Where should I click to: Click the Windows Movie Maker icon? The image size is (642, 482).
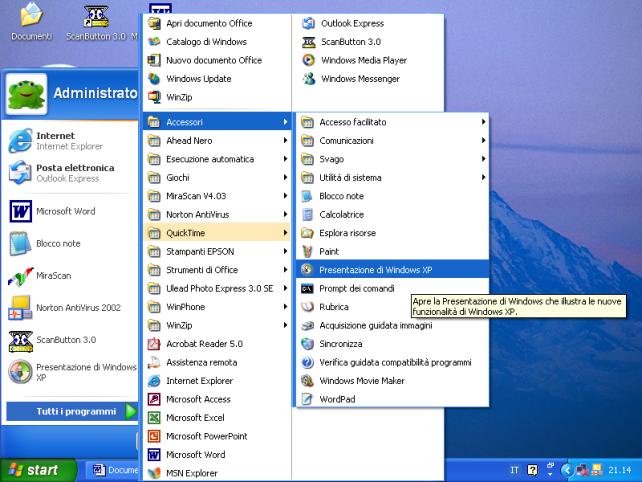(x=307, y=381)
